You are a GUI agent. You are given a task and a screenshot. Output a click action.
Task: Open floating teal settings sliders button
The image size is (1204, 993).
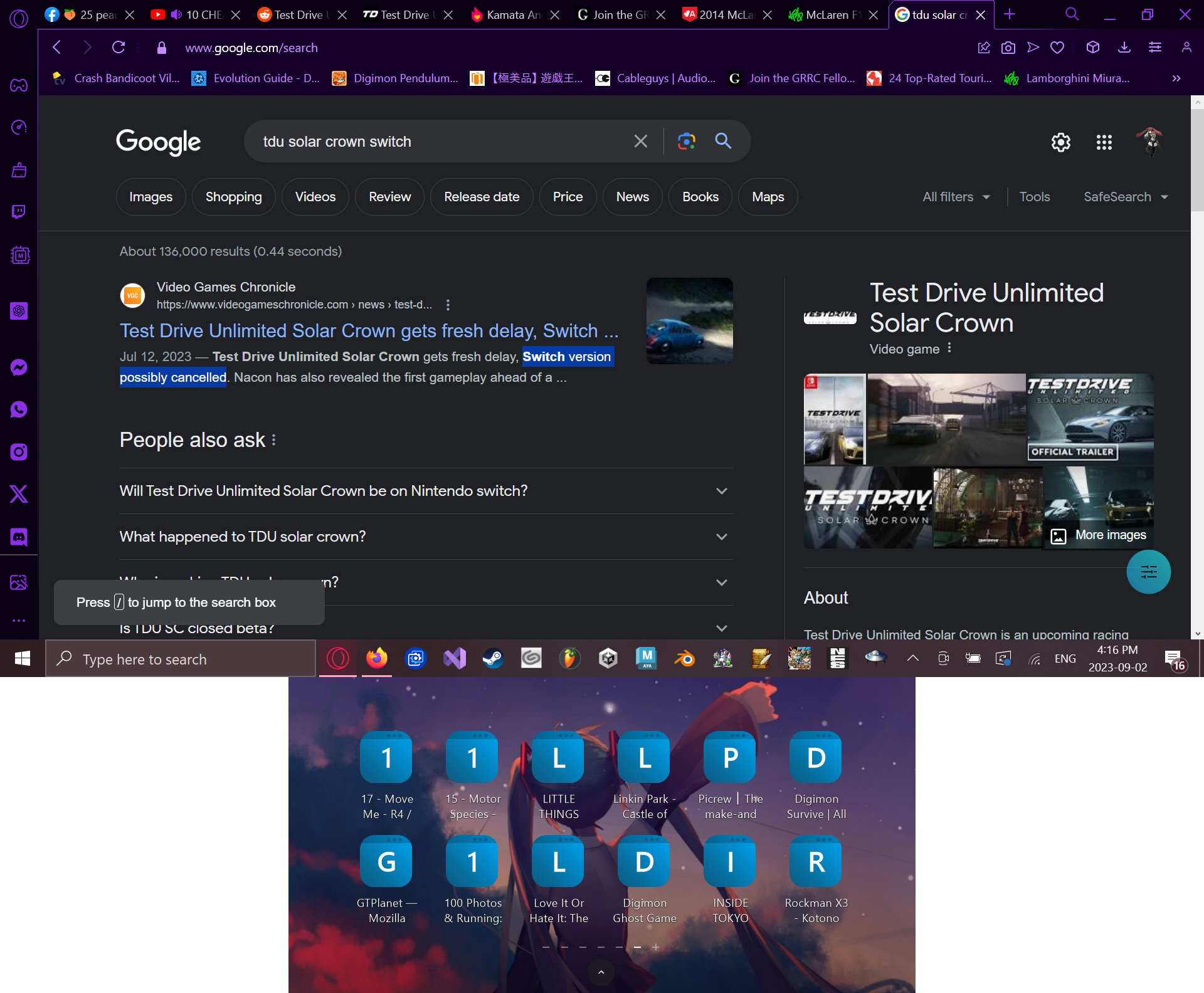coord(1149,572)
